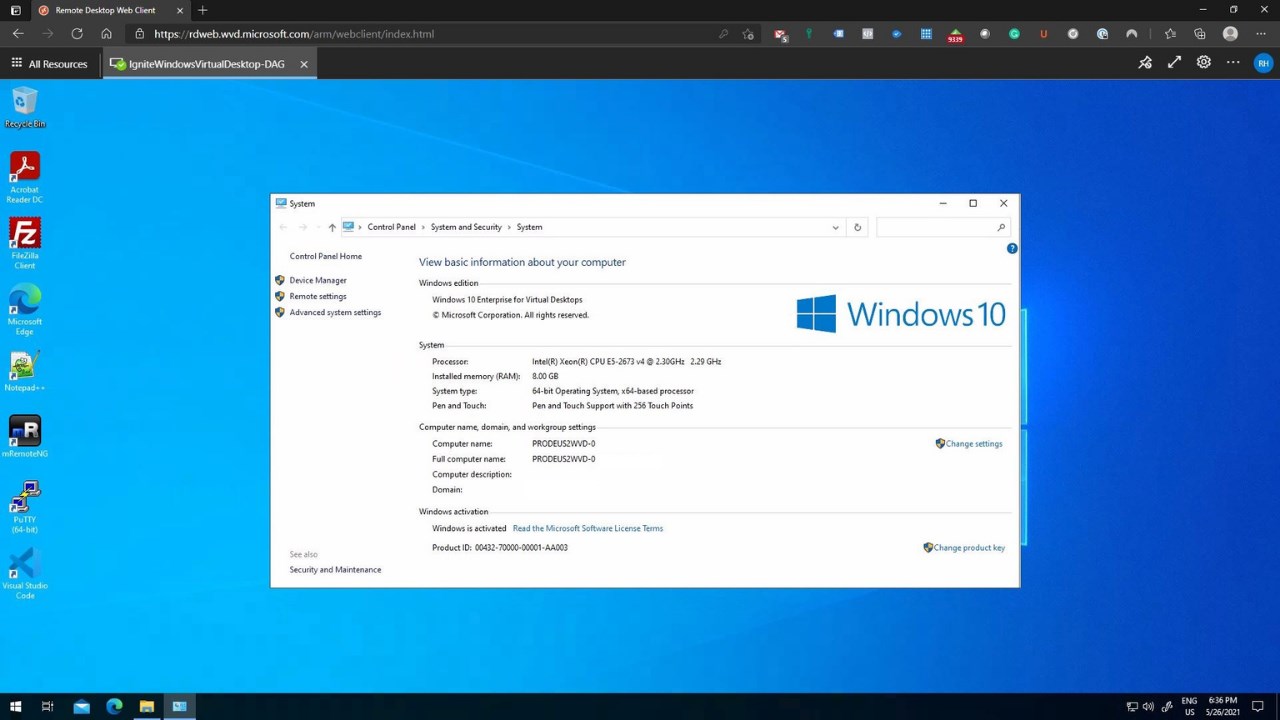Image resolution: width=1280 pixels, height=720 pixels.
Task: Click System and Security in breadcrumb
Action: 466,227
